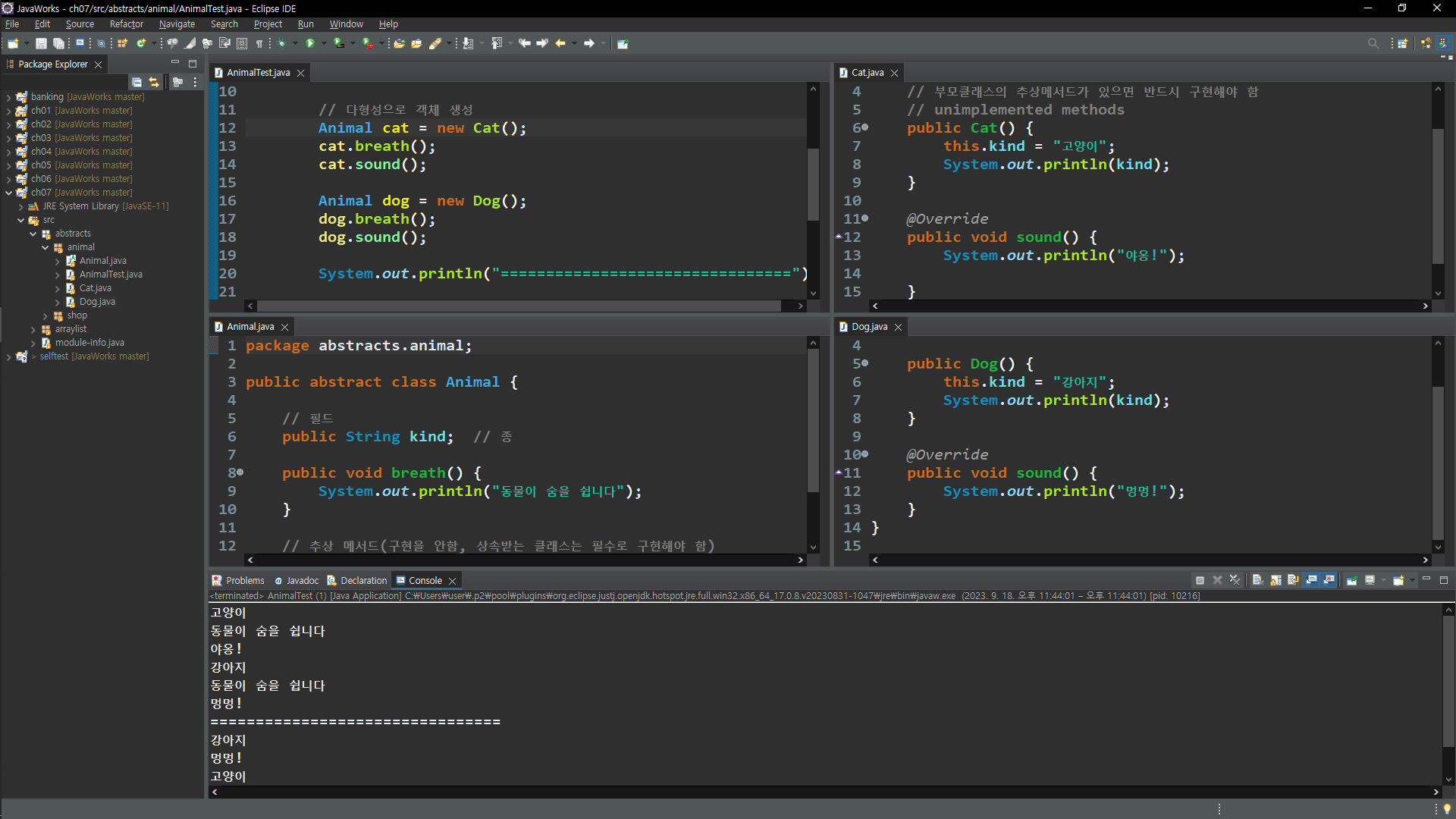This screenshot has height=819, width=1456.
Task: Open the Run button dropdown arrow
Action: pos(324,43)
